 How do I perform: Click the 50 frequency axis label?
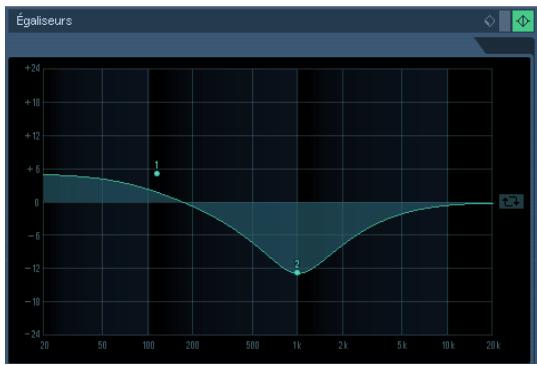tap(102, 345)
